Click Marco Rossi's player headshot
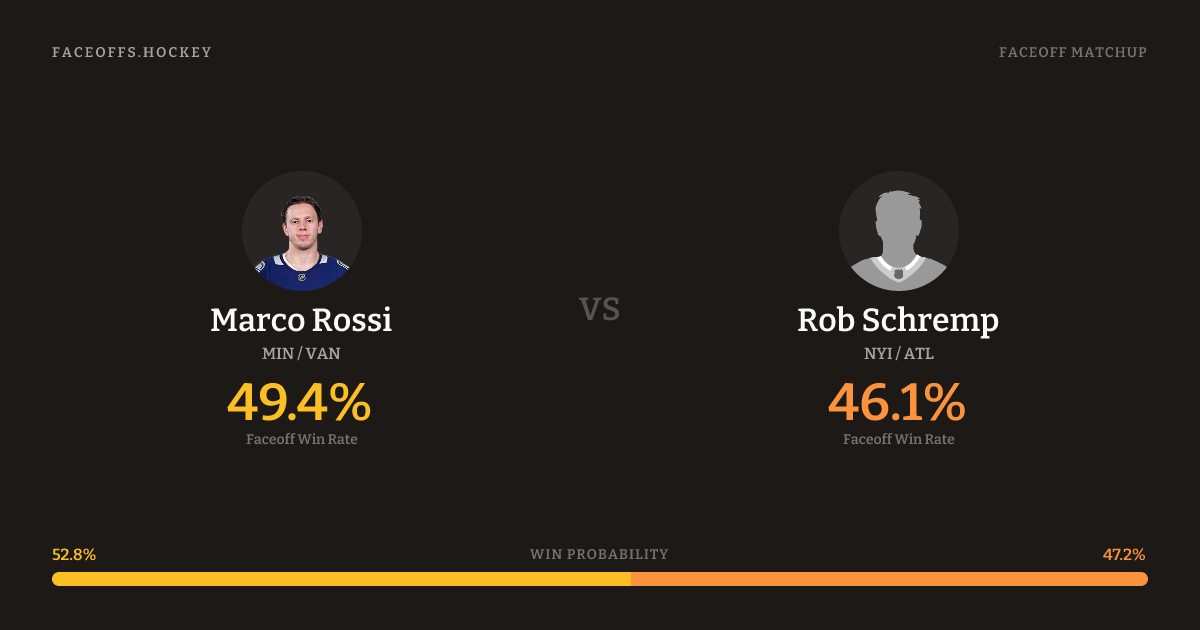The height and width of the screenshot is (630, 1200). 302,231
